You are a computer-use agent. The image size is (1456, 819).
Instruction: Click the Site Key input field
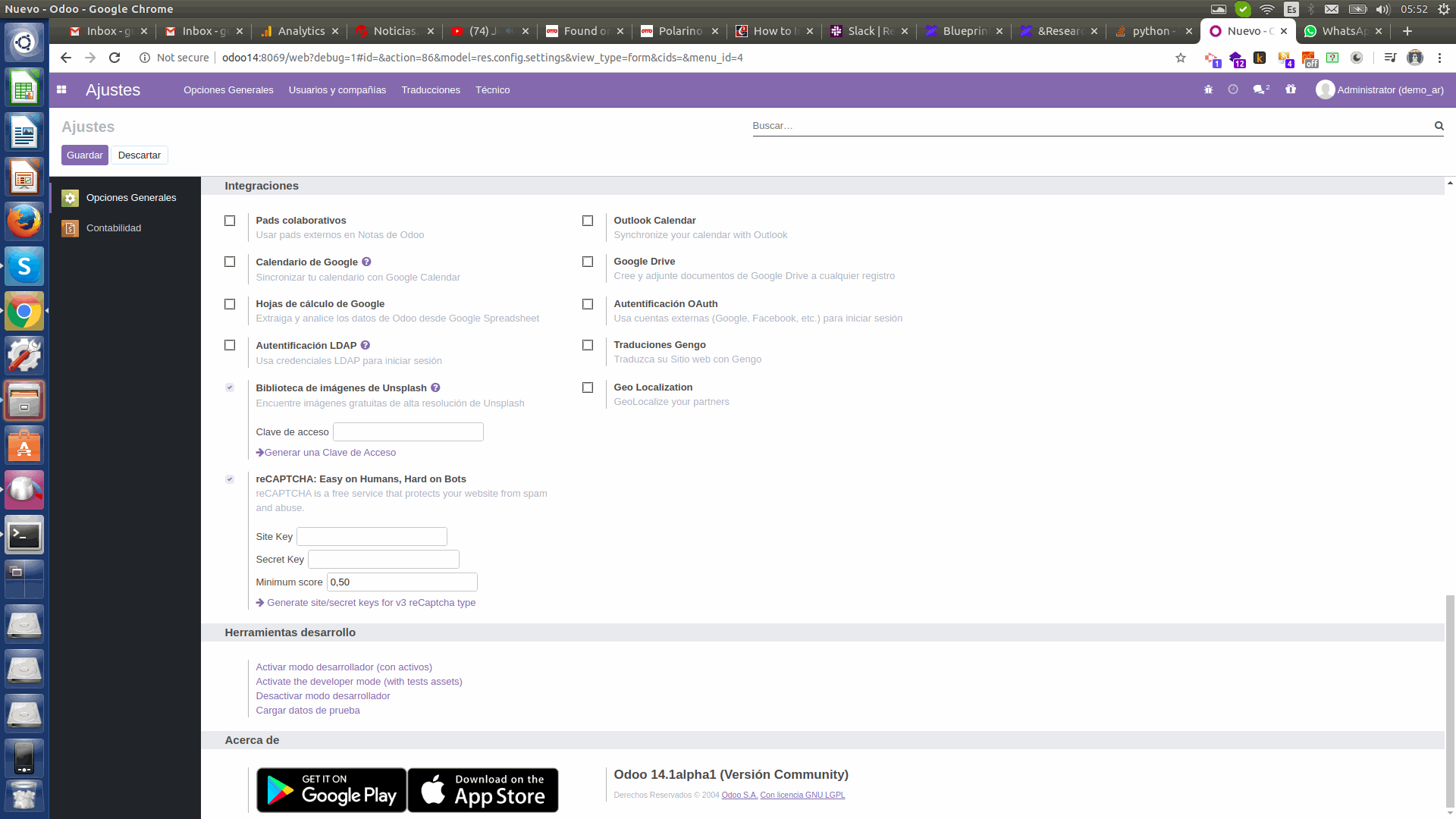pyautogui.click(x=372, y=537)
